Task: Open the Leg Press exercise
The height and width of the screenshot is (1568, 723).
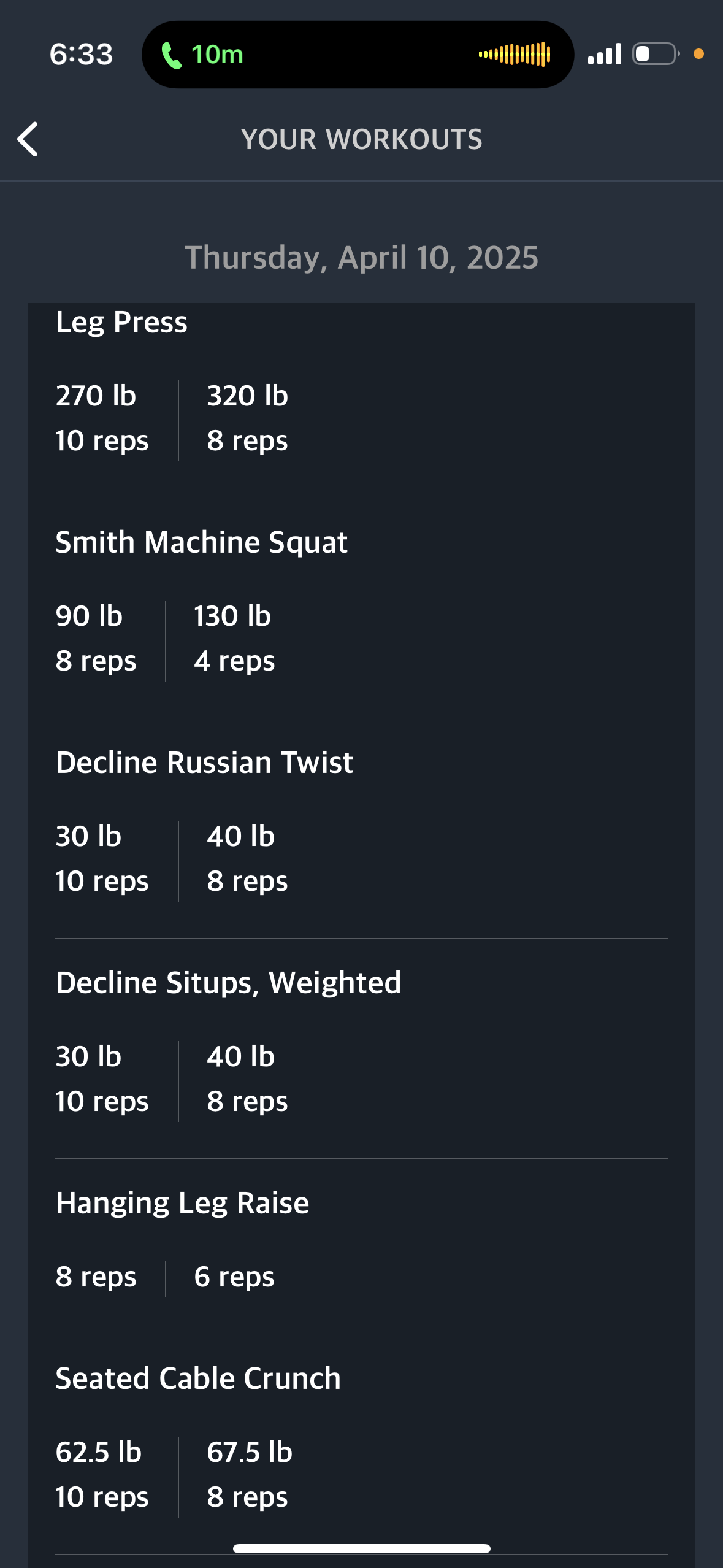Action: [121, 323]
